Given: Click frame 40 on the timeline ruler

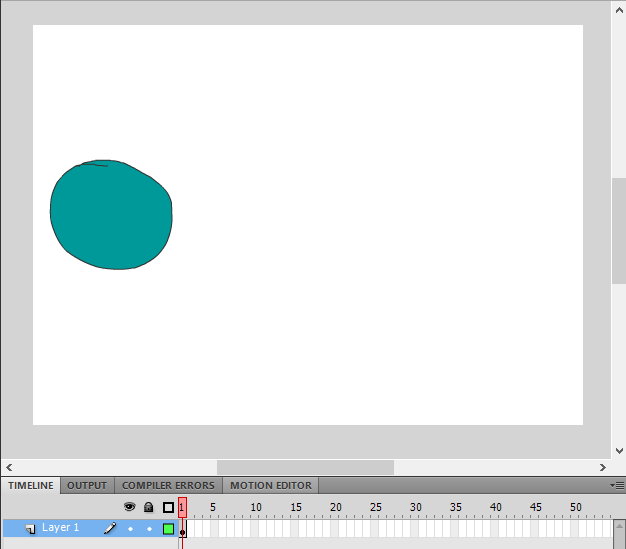Looking at the screenshot, I should click(x=495, y=507).
